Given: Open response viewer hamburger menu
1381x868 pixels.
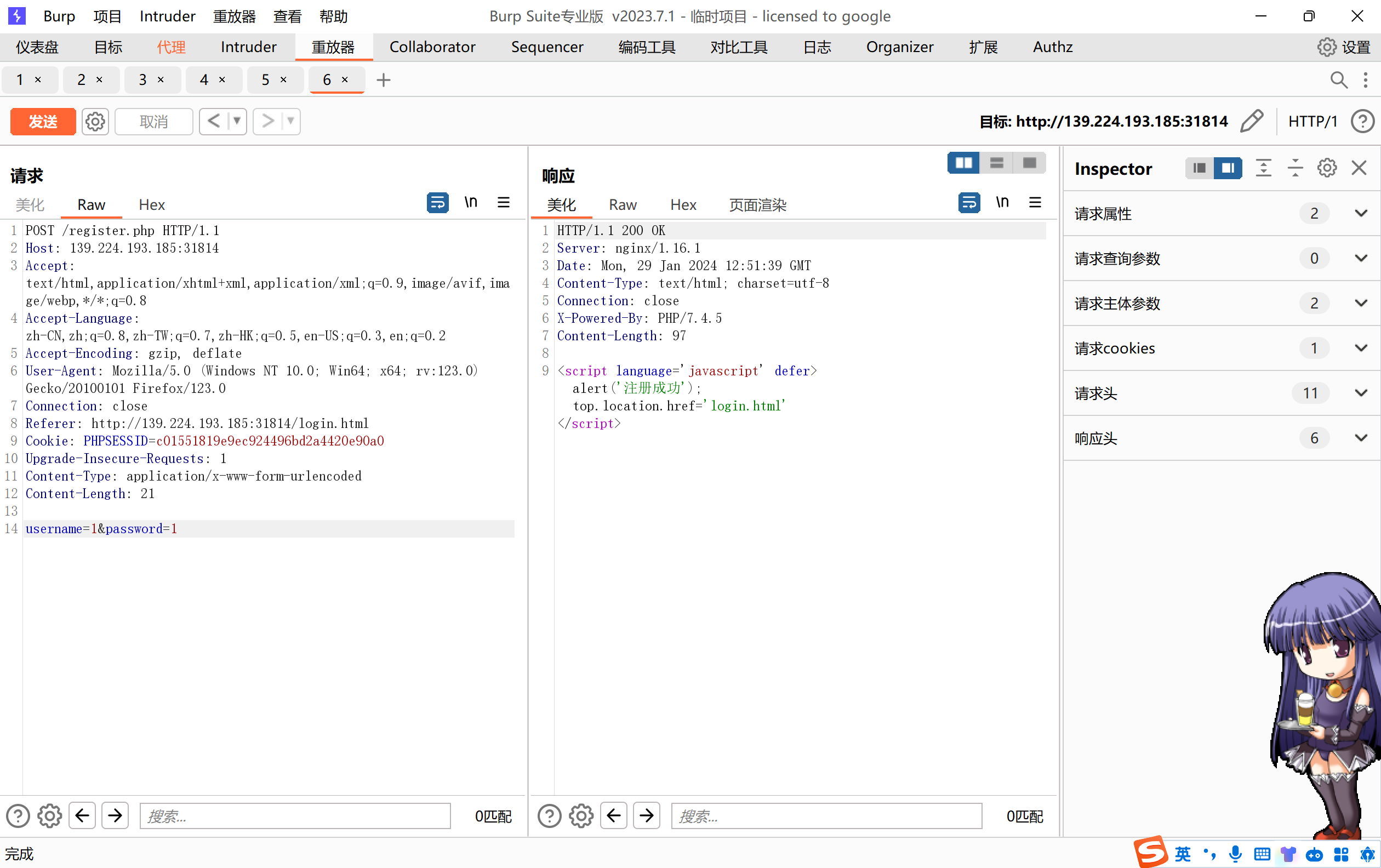Looking at the screenshot, I should coord(1035,202).
